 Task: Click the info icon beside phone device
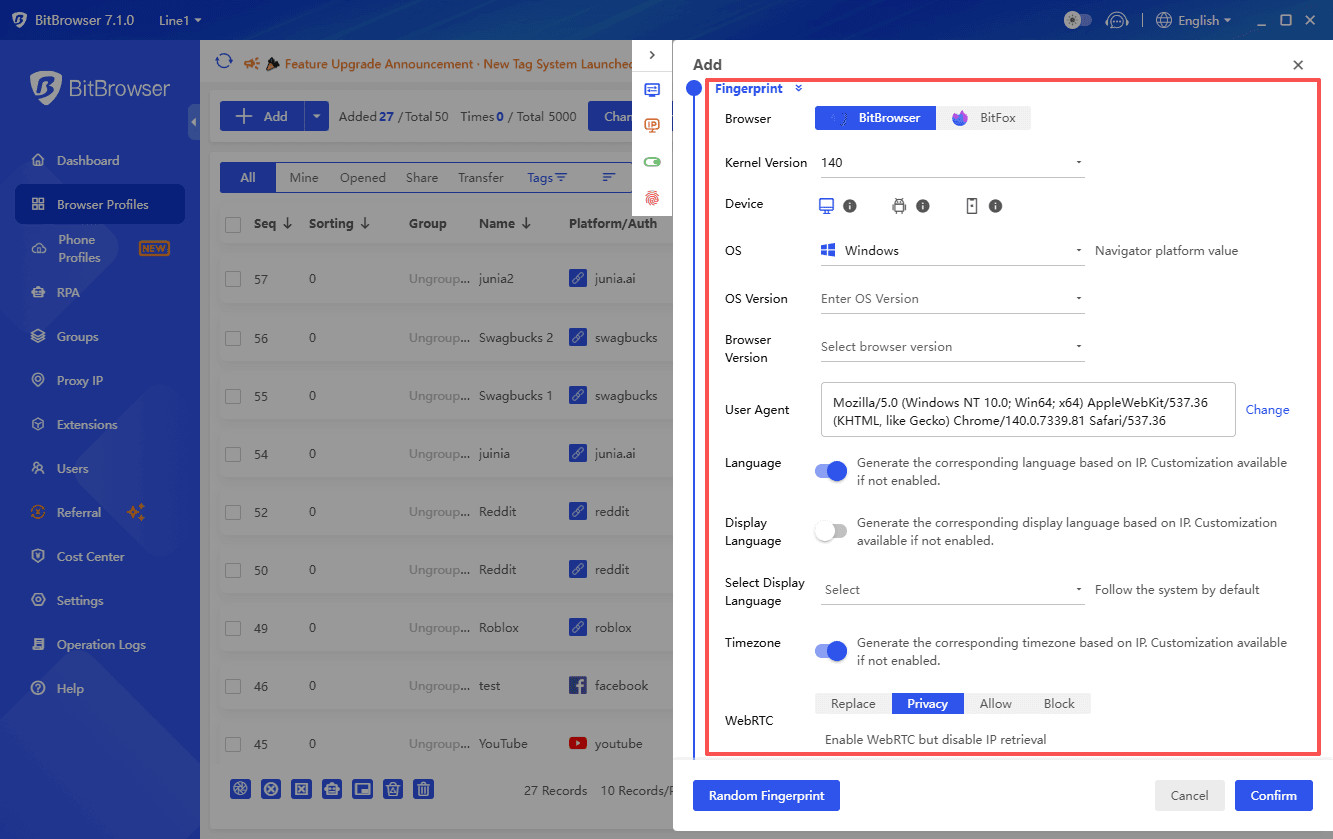point(996,206)
